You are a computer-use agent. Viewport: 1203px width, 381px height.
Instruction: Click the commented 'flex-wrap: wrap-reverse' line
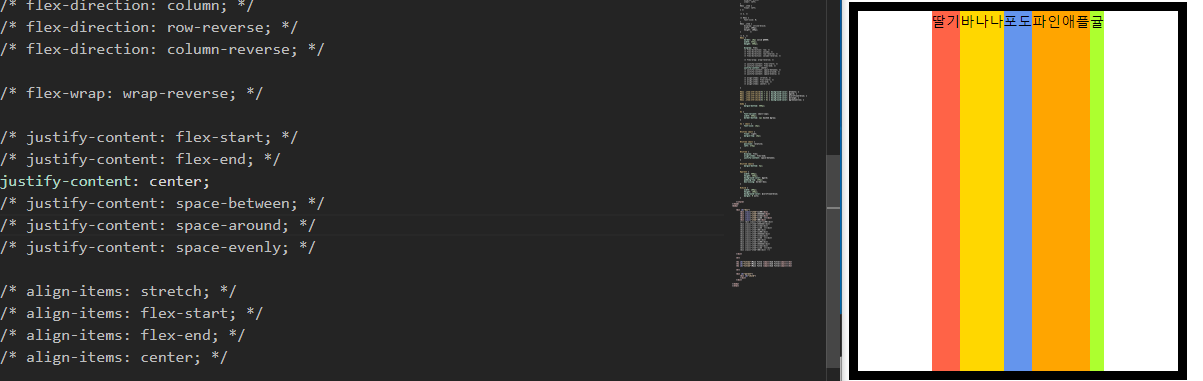click(131, 93)
